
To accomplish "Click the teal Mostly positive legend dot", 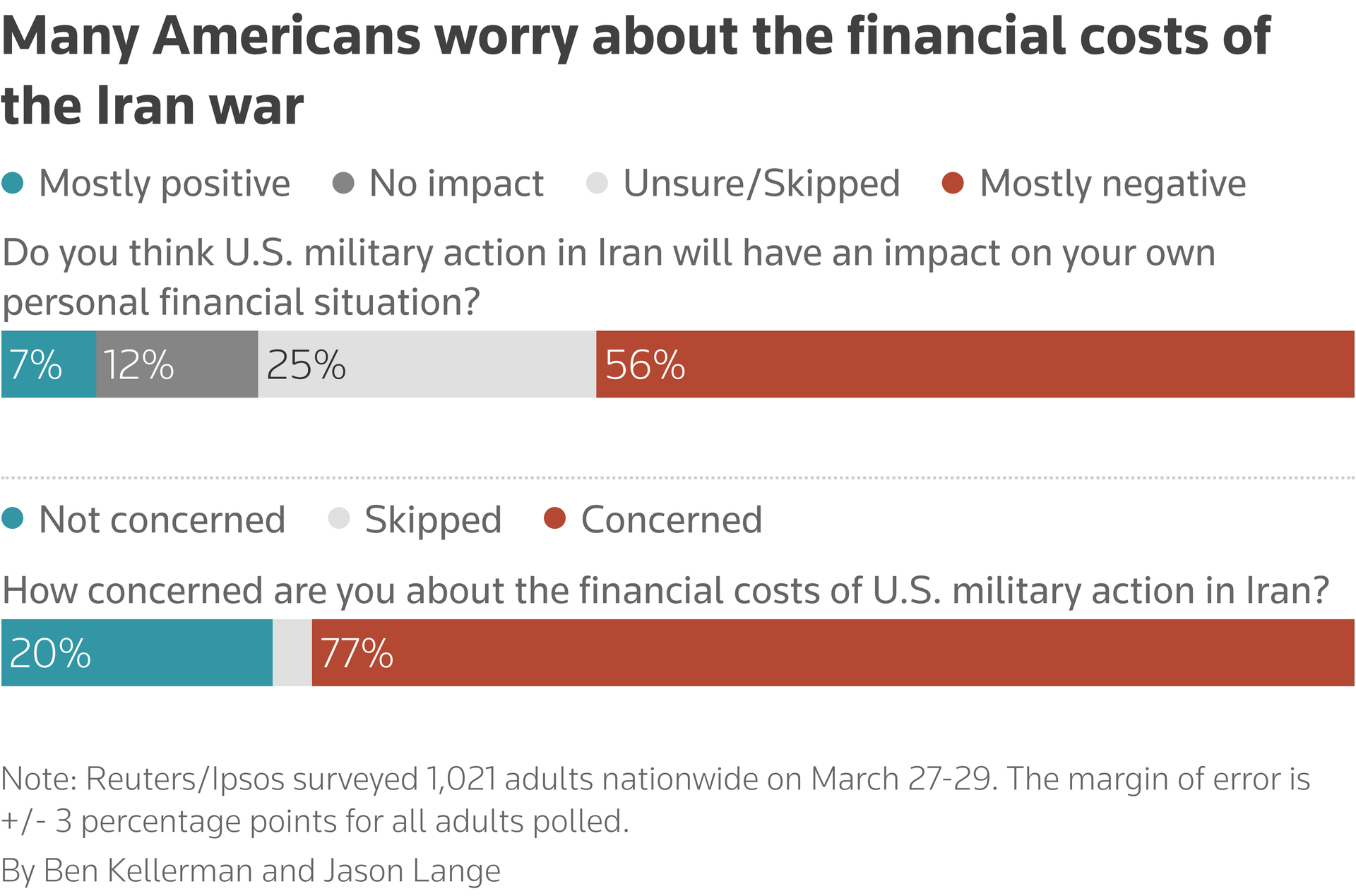I will (x=13, y=184).
